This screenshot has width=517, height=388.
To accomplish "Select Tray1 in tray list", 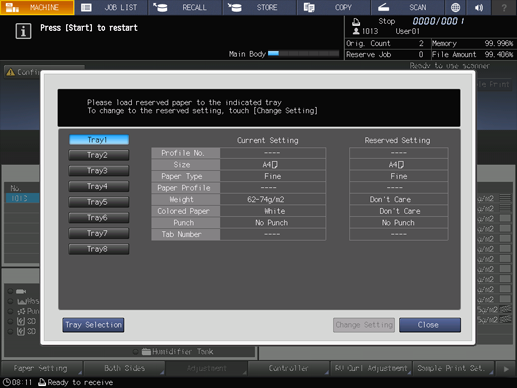I will pos(99,140).
